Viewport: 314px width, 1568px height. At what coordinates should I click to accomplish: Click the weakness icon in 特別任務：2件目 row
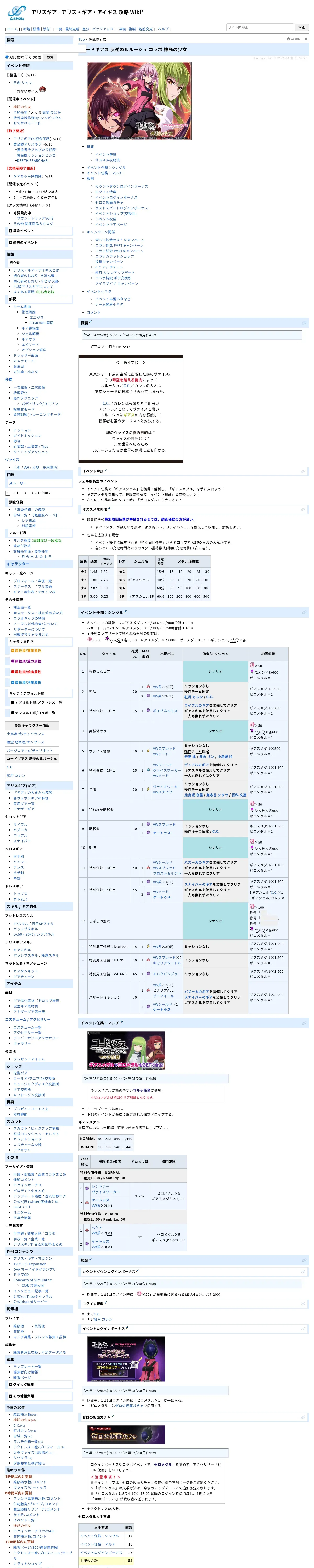(148, 770)
